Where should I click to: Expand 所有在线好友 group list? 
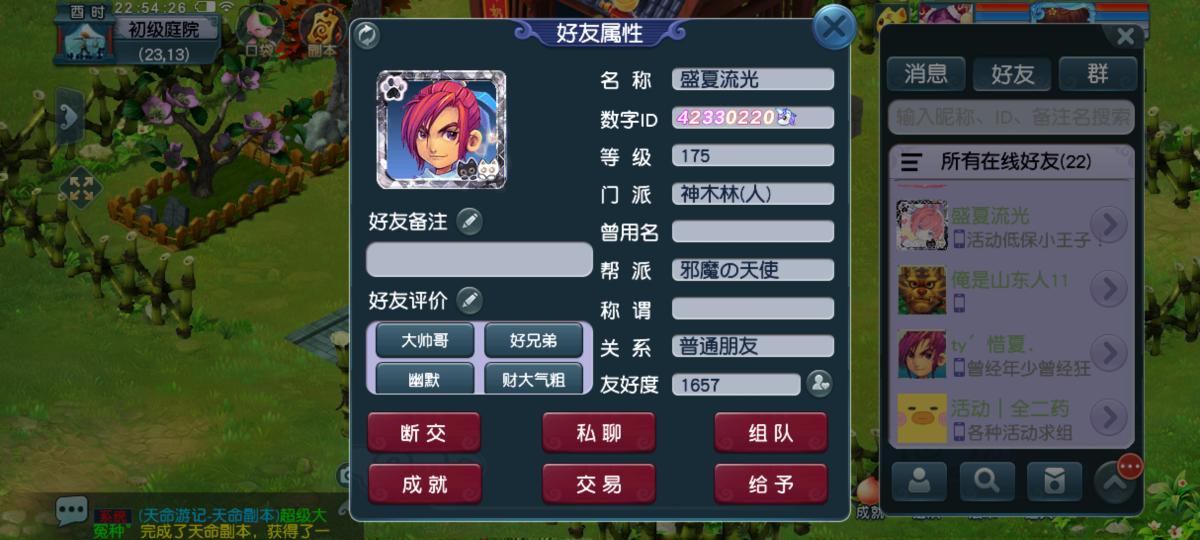coord(1011,161)
